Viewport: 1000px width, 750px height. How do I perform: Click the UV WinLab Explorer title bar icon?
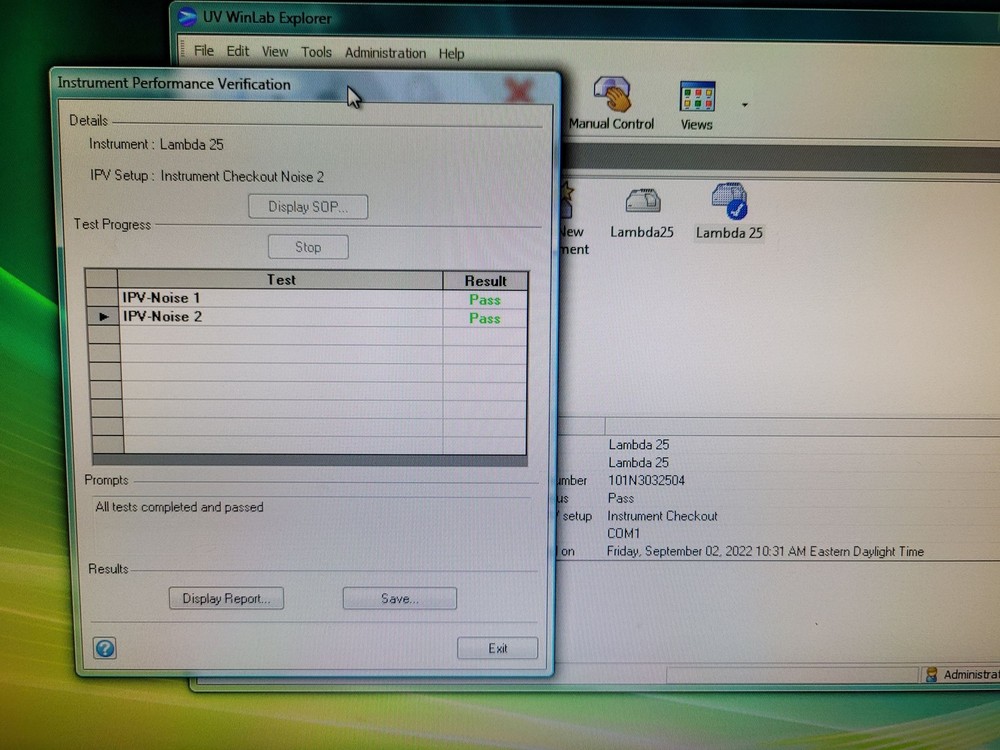(x=187, y=17)
